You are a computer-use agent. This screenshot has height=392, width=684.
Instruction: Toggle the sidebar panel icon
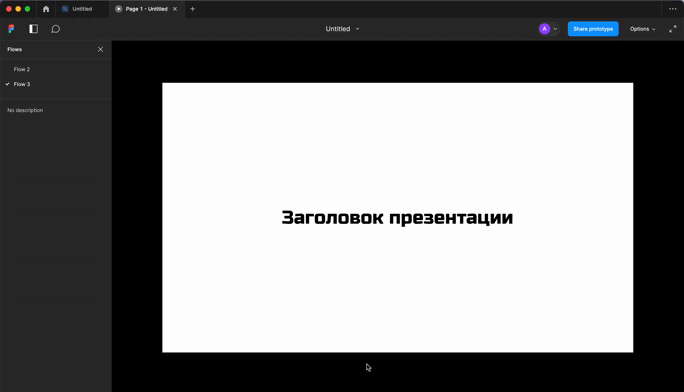(34, 29)
